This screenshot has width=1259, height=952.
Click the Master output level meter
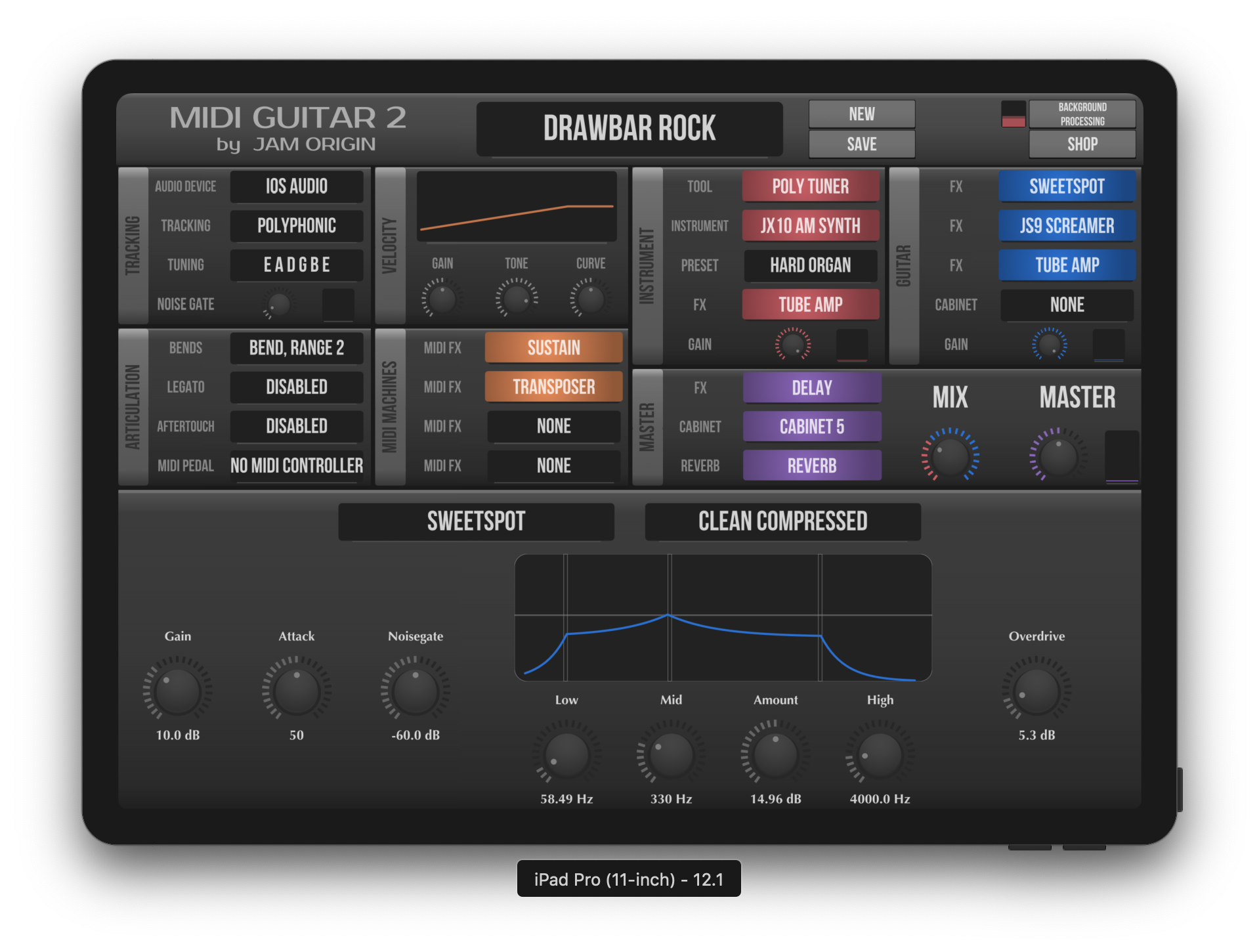pos(1122,457)
